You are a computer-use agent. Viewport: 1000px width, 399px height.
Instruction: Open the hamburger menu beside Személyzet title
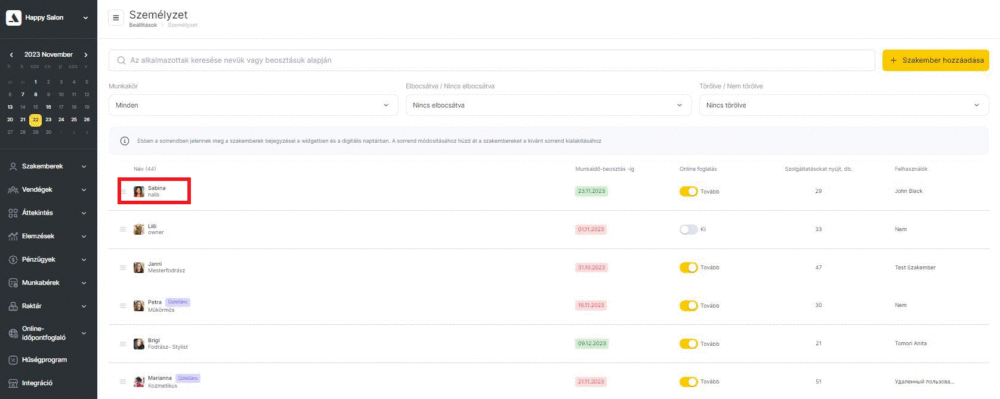115,18
